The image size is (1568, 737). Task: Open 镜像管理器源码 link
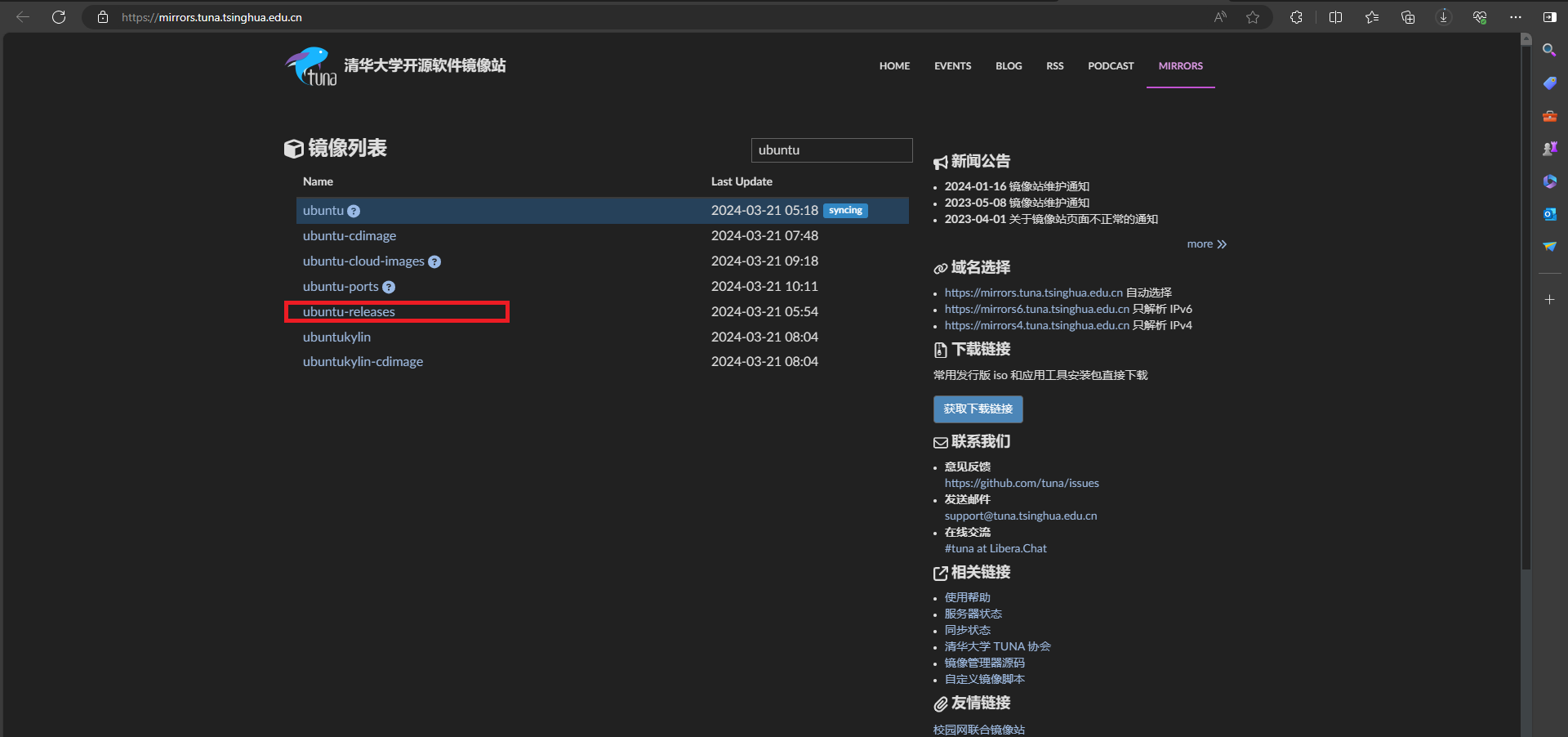[x=984, y=663]
